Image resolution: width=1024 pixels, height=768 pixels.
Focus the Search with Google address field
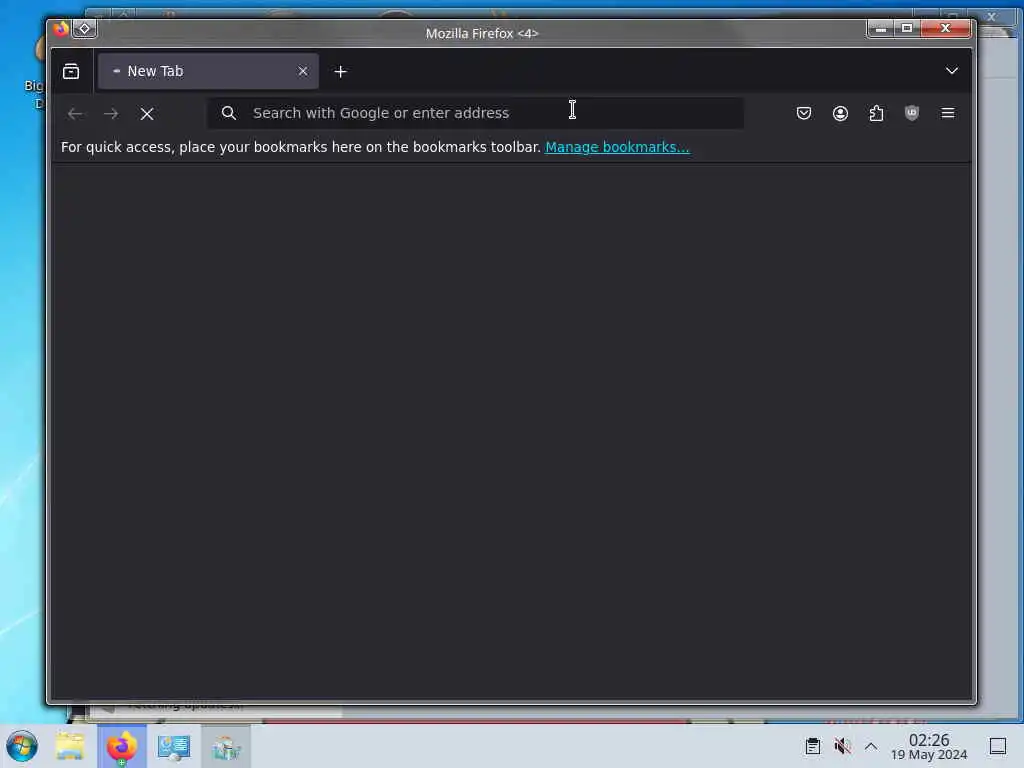pos(475,113)
